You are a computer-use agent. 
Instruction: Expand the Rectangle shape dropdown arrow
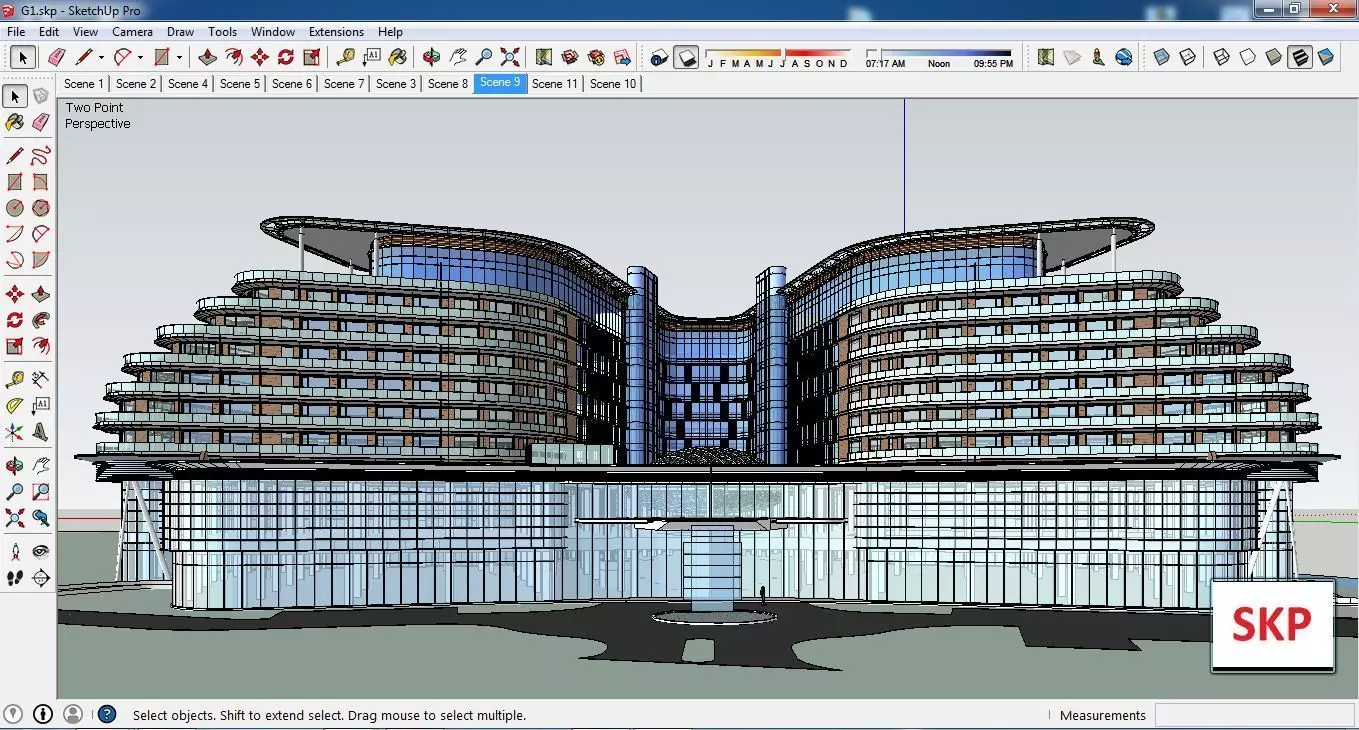pyautogui.click(x=179, y=58)
